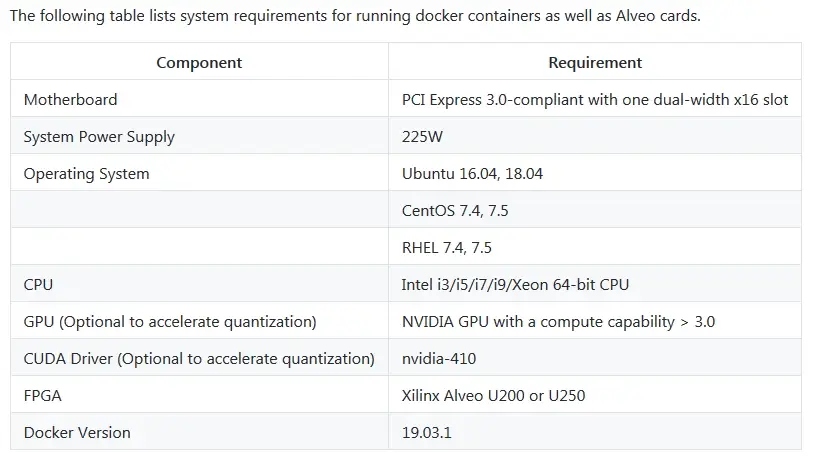The image size is (818, 463).
Task: Click the Docker Version row label
Action: 77,432
